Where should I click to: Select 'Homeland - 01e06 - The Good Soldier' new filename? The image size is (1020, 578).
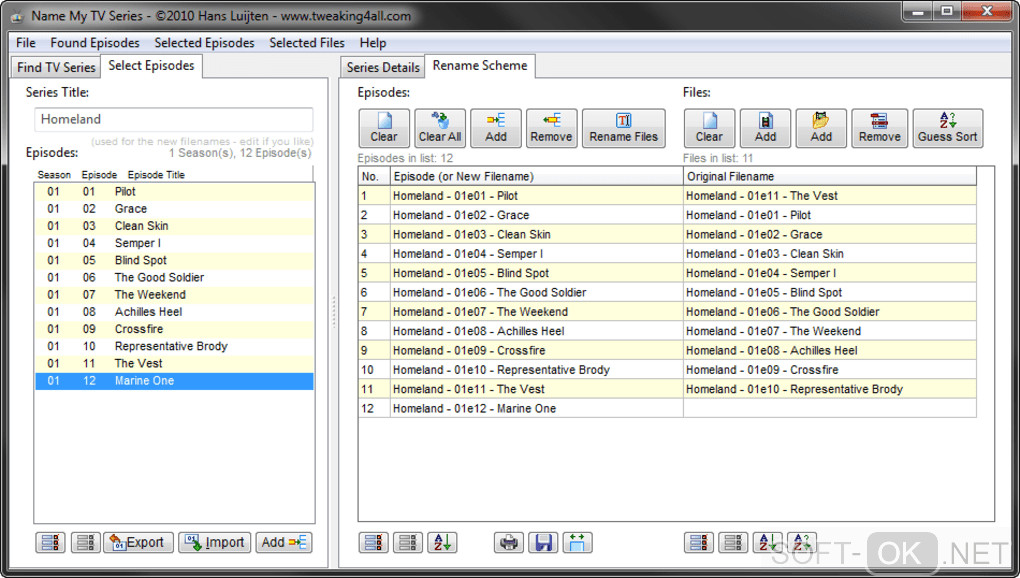[536, 293]
